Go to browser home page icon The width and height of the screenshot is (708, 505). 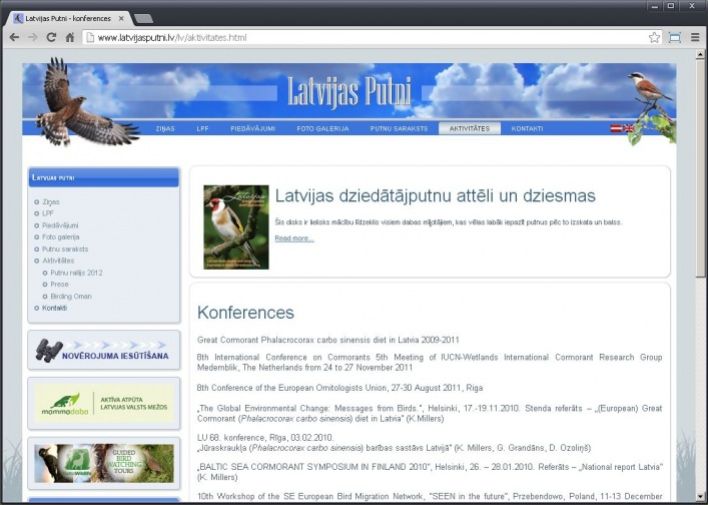tap(70, 37)
